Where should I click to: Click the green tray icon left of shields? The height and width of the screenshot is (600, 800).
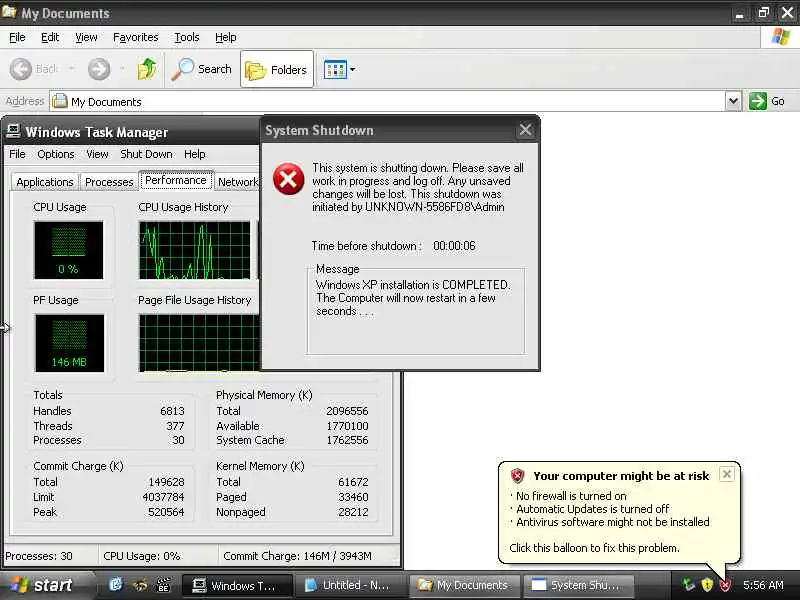point(689,585)
